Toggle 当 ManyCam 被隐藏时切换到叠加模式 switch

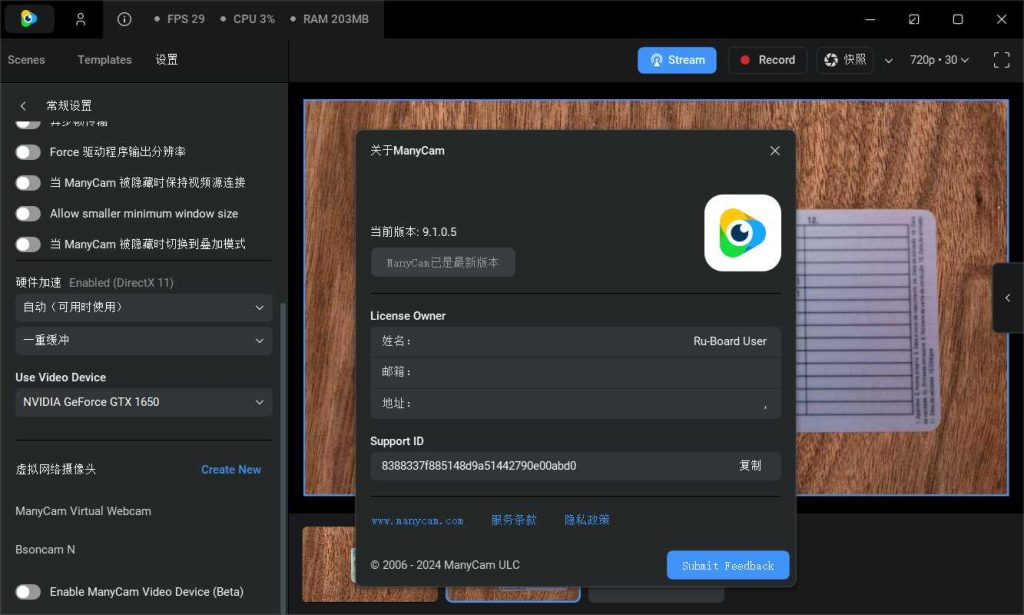(x=28, y=244)
